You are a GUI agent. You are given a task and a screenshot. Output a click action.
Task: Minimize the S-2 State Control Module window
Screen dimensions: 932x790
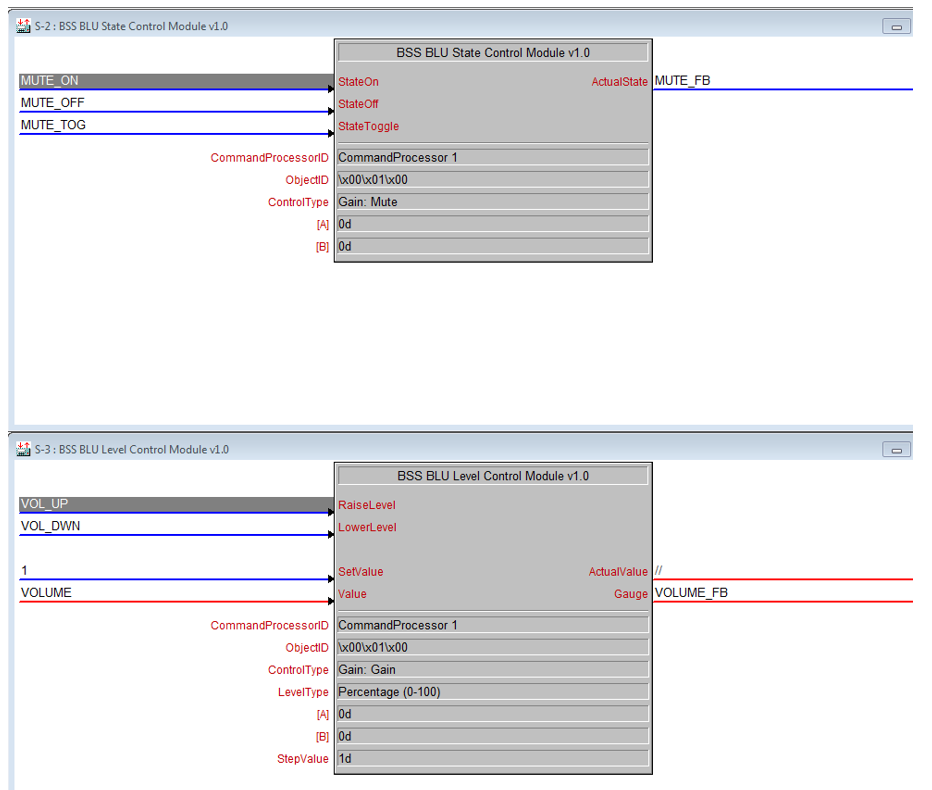pyautogui.click(x=896, y=27)
